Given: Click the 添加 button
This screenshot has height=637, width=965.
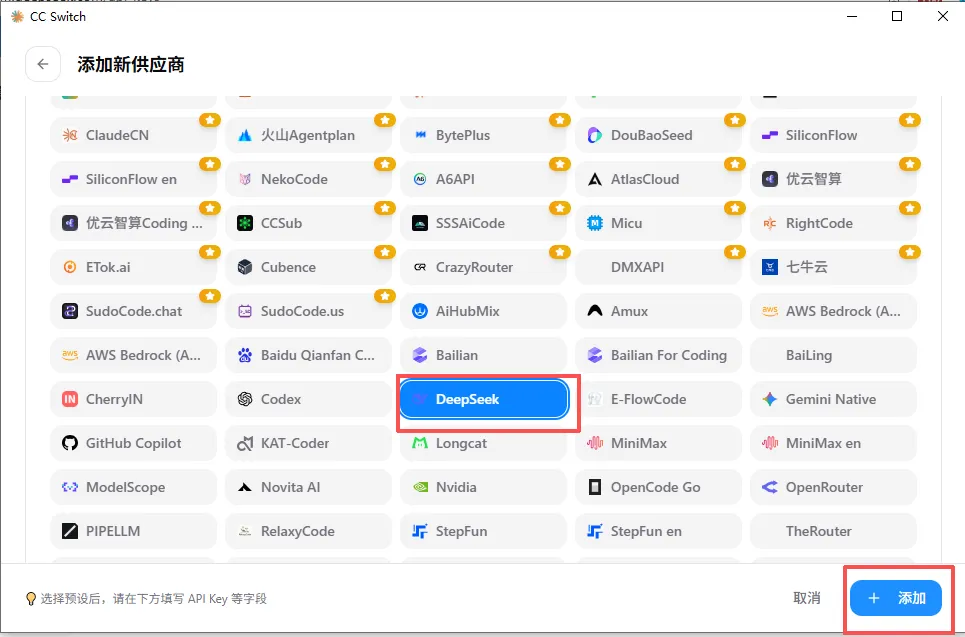Looking at the screenshot, I should point(895,598).
